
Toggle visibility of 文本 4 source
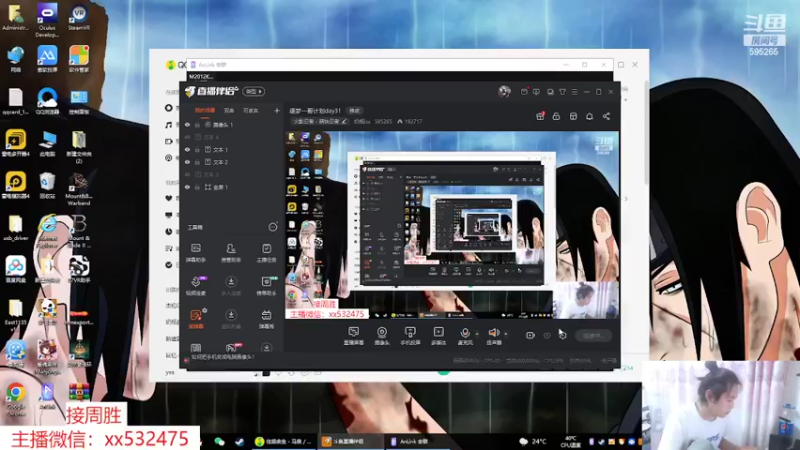(x=187, y=137)
